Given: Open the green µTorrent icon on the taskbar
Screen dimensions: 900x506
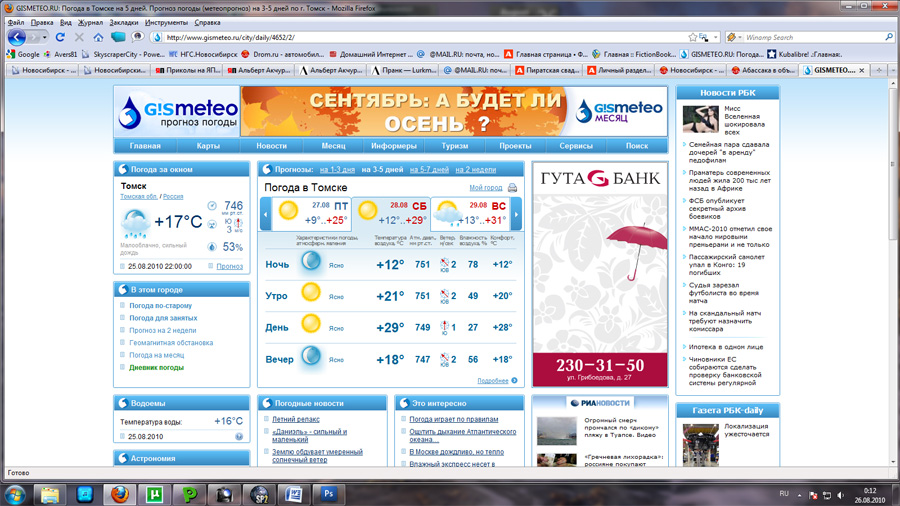Looking at the screenshot, I should point(154,494).
